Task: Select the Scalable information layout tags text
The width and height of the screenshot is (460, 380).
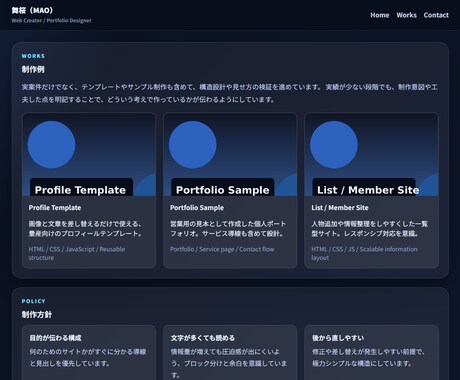Action: 364,253
